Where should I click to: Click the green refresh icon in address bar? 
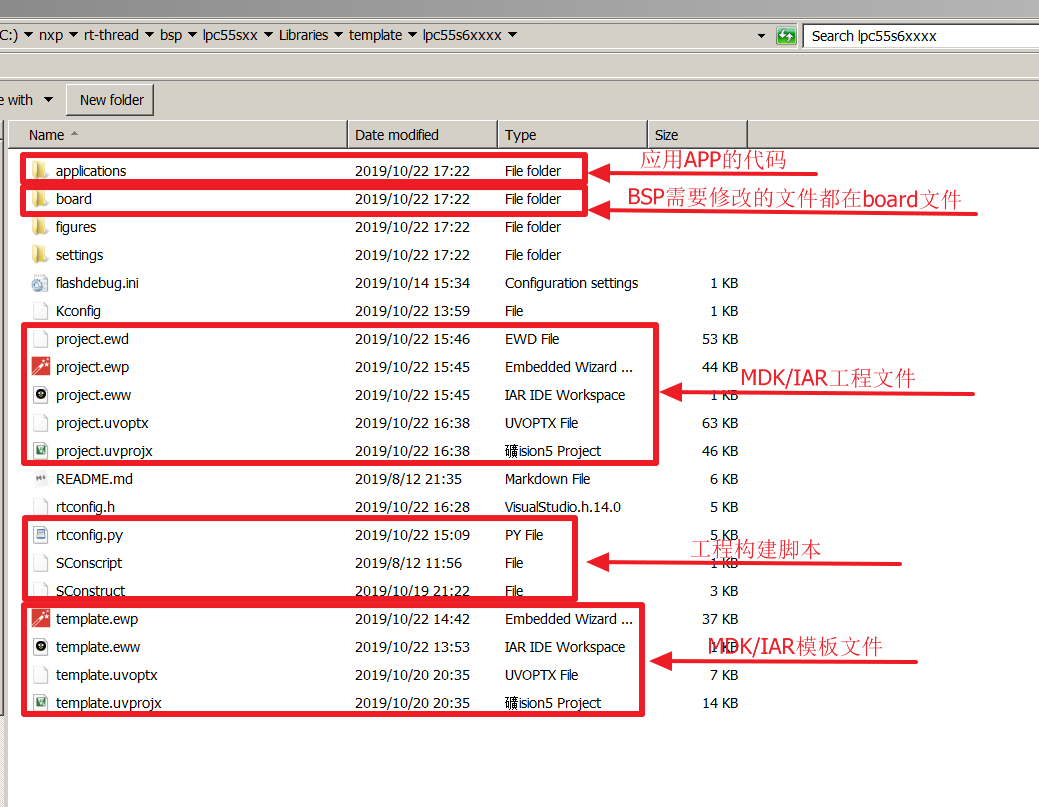(786, 36)
